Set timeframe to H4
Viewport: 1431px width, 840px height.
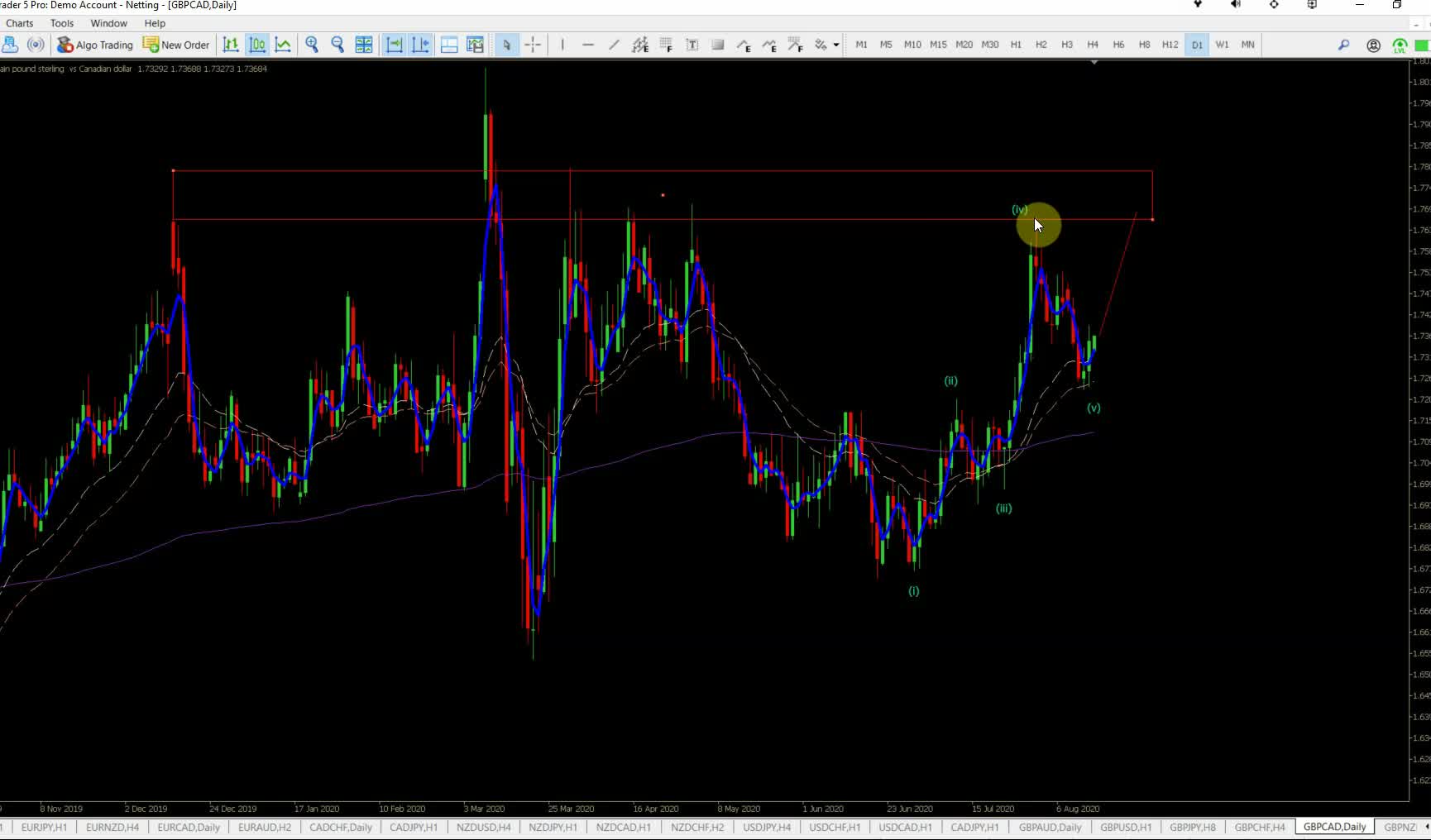(1093, 45)
